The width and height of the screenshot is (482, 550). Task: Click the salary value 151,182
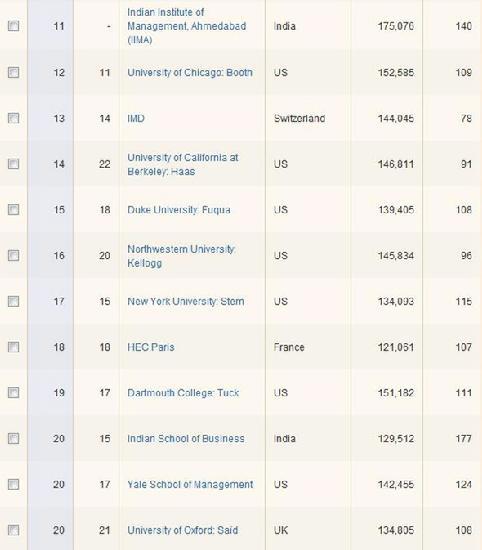point(396,393)
